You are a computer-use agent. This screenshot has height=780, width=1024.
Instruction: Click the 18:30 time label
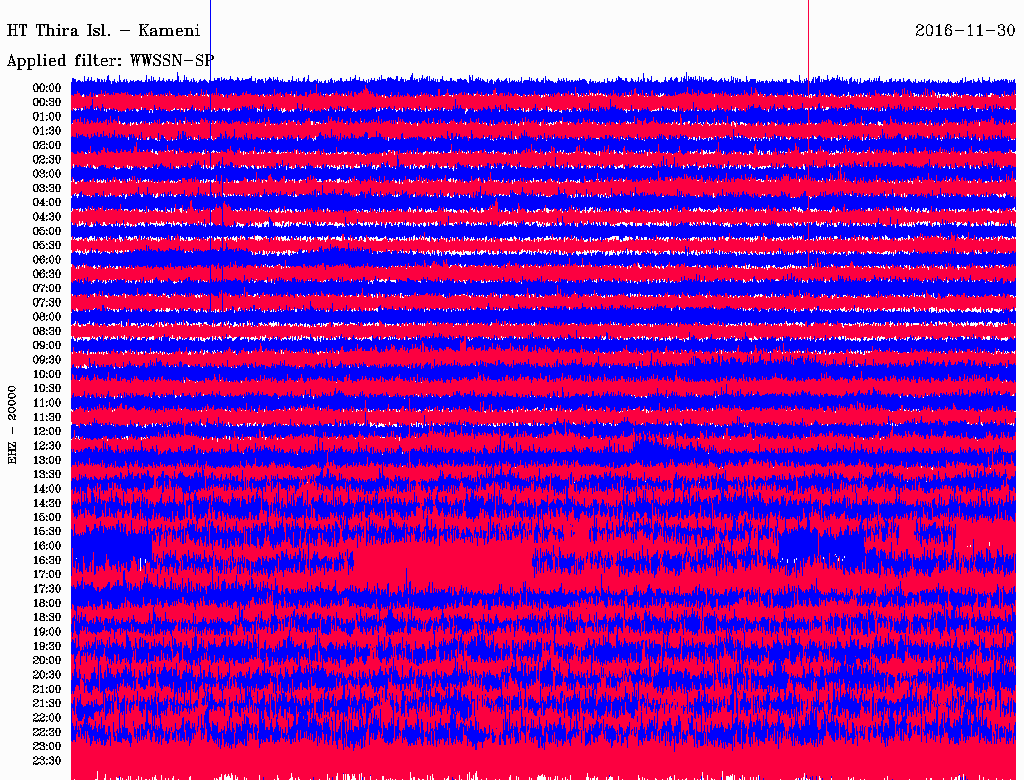pyautogui.click(x=47, y=617)
